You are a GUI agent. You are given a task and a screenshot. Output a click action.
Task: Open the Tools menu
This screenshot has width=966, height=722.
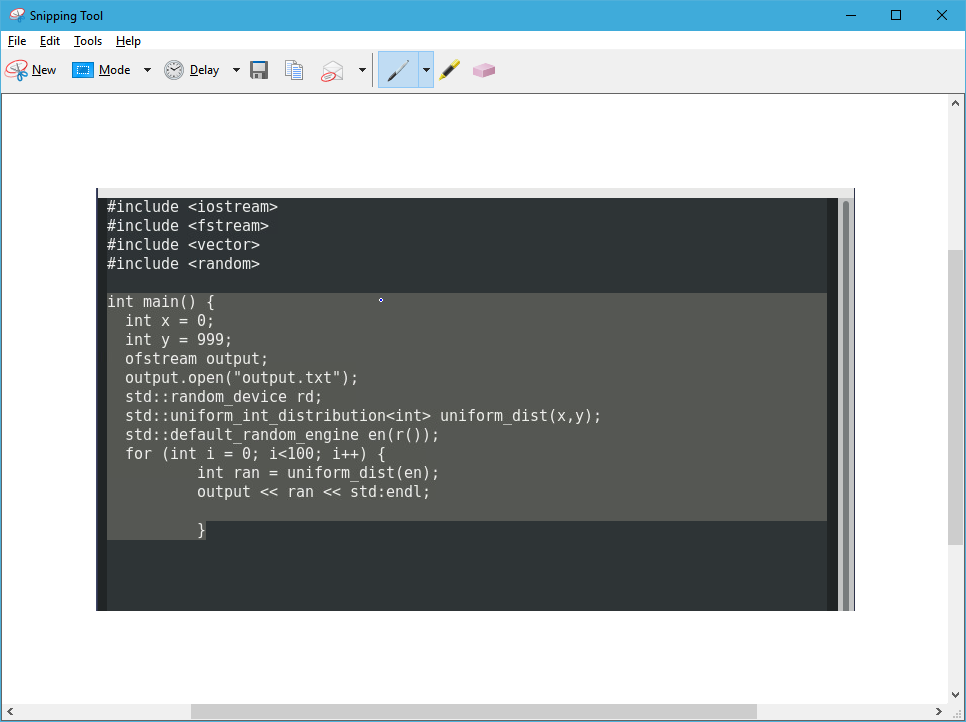[88, 41]
